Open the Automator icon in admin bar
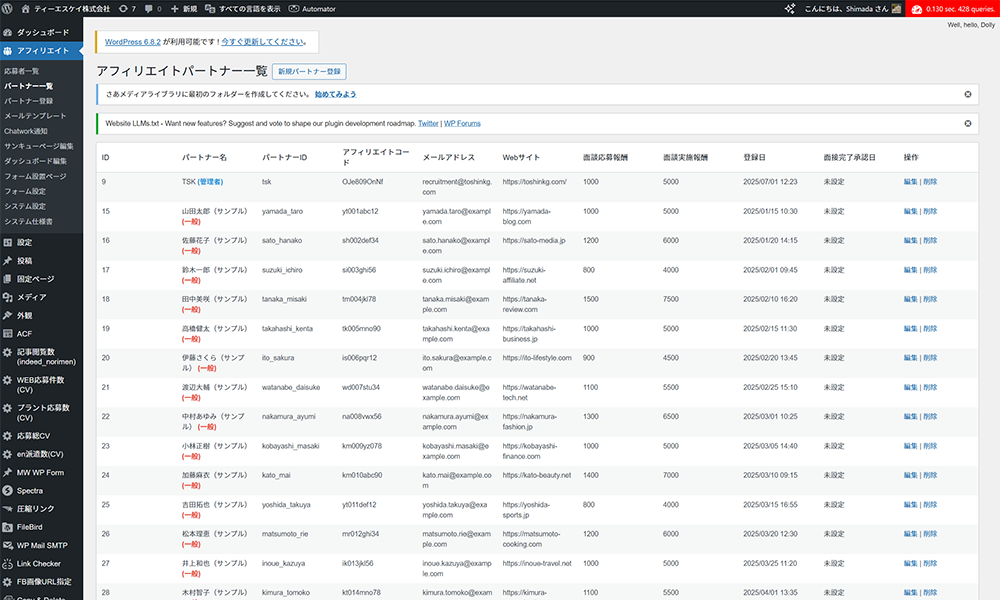Screen dimensions: 1000x600 (x=294, y=9)
